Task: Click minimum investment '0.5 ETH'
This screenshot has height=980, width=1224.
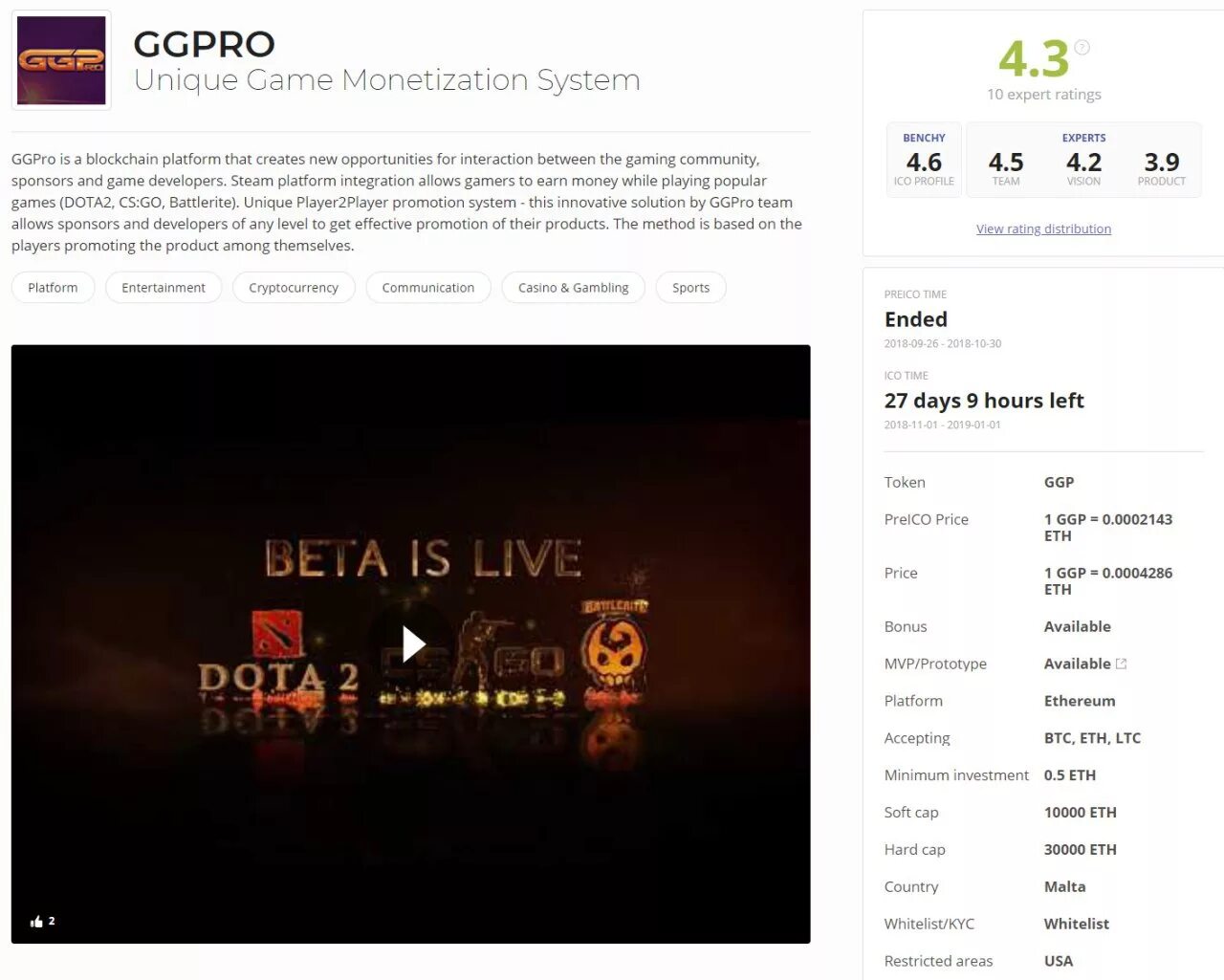Action: (x=1070, y=775)
